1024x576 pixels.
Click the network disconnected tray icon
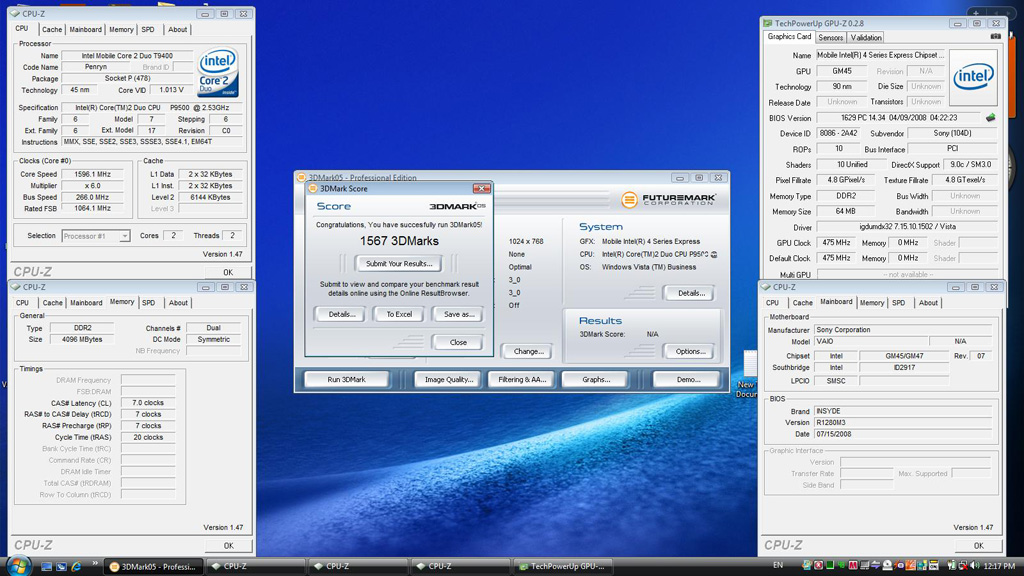tap(963, 566)
